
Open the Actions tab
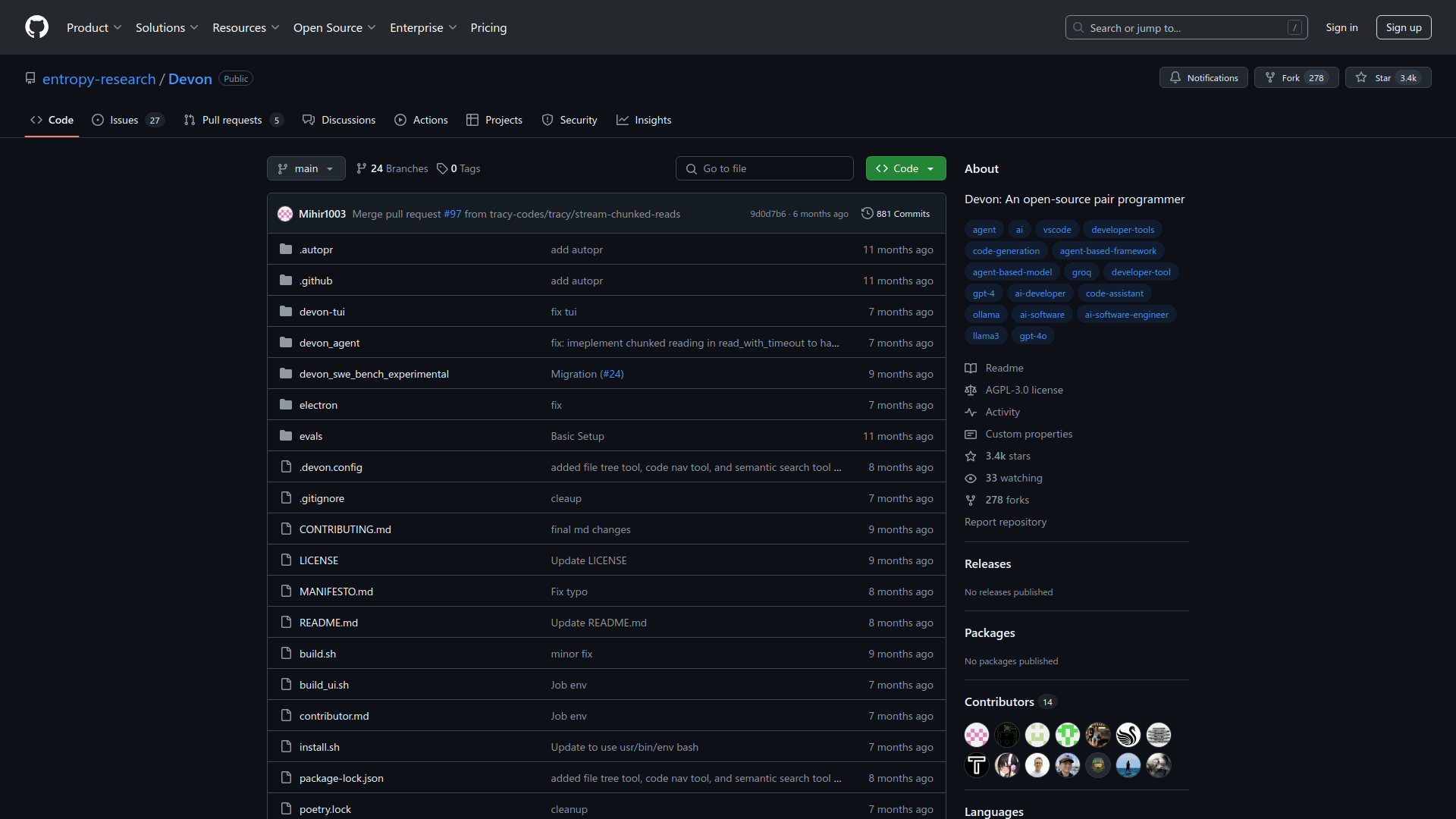[x=422, y=120]
